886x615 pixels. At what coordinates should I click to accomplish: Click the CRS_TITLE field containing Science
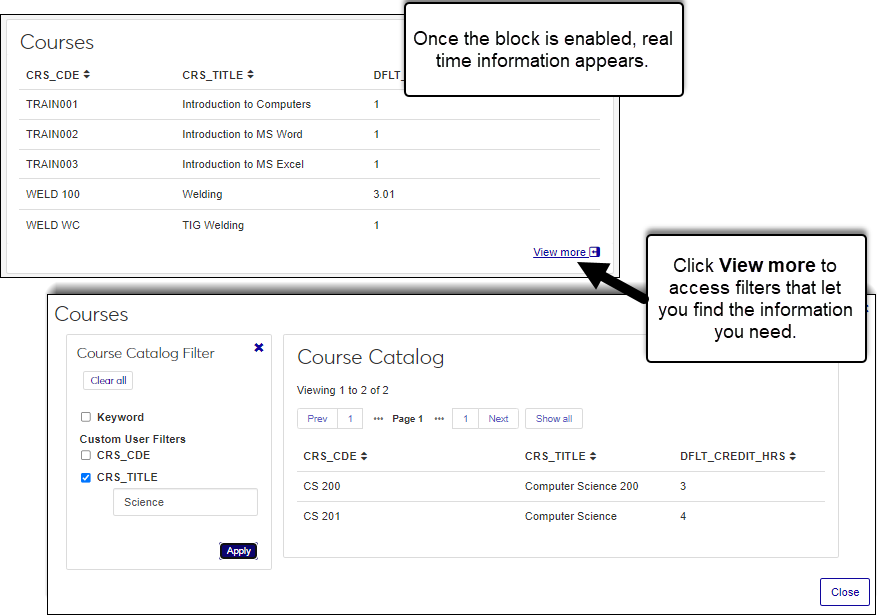point(185,502)
